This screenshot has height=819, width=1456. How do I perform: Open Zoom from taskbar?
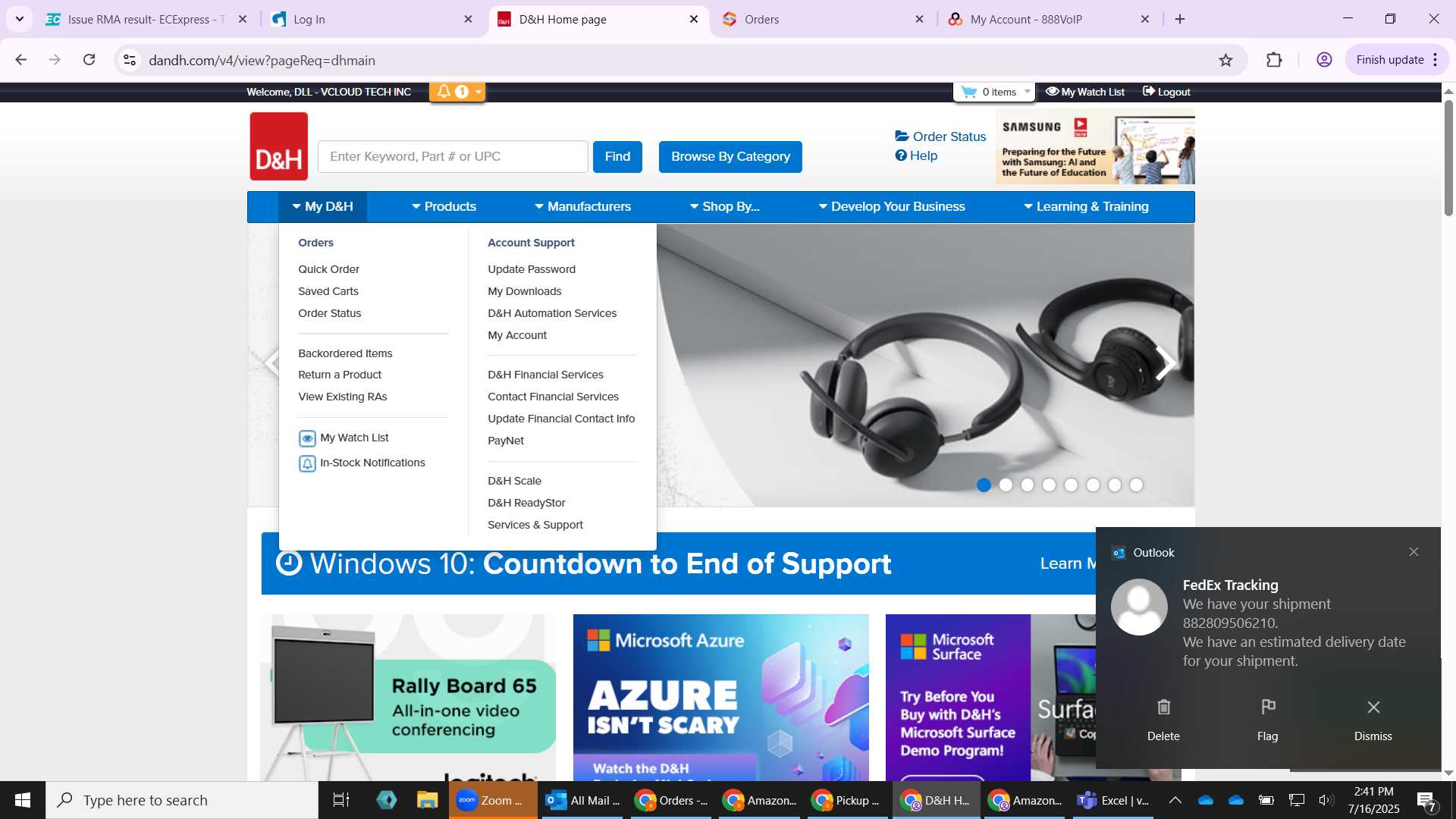point(493,800)
